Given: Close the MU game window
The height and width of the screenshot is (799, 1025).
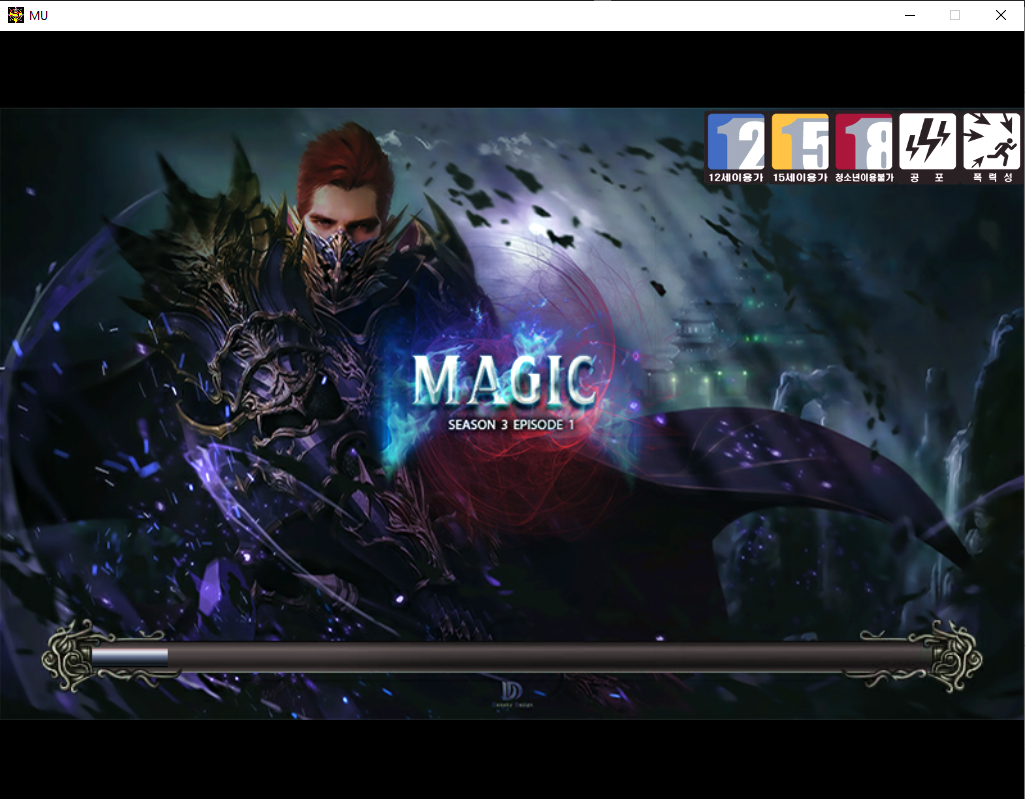Looking at the screenshot, I should pos(1001,16).
